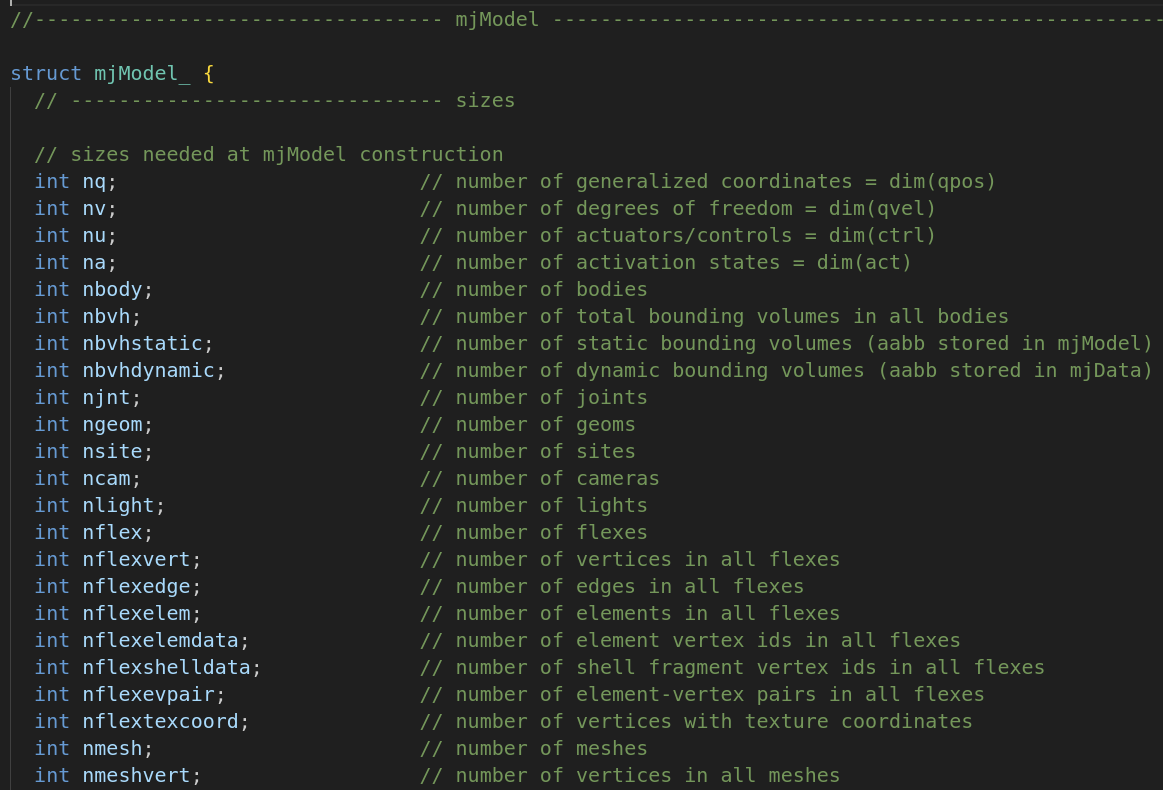The image size is (1163, 790).
Task: Click on the ncam variable
Action: click(107, 478)
